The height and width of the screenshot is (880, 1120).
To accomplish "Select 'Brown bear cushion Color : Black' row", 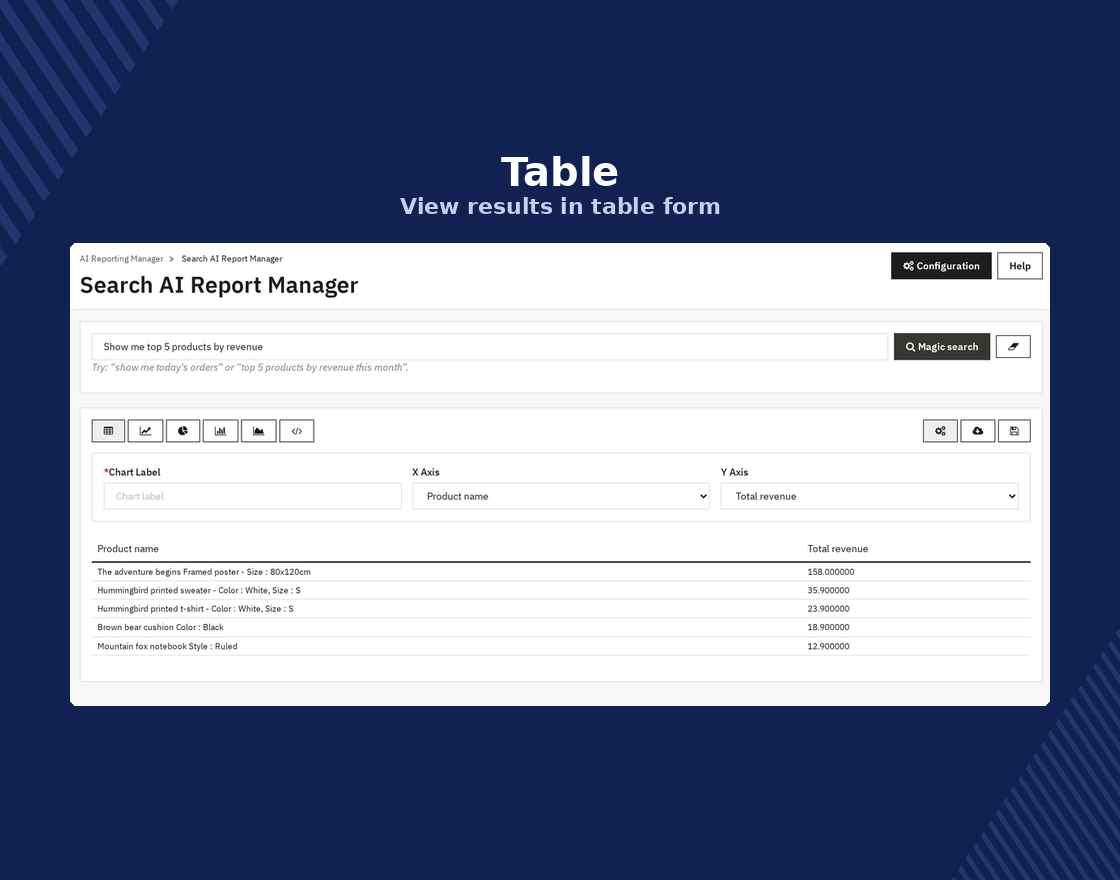I will point(561,627).
